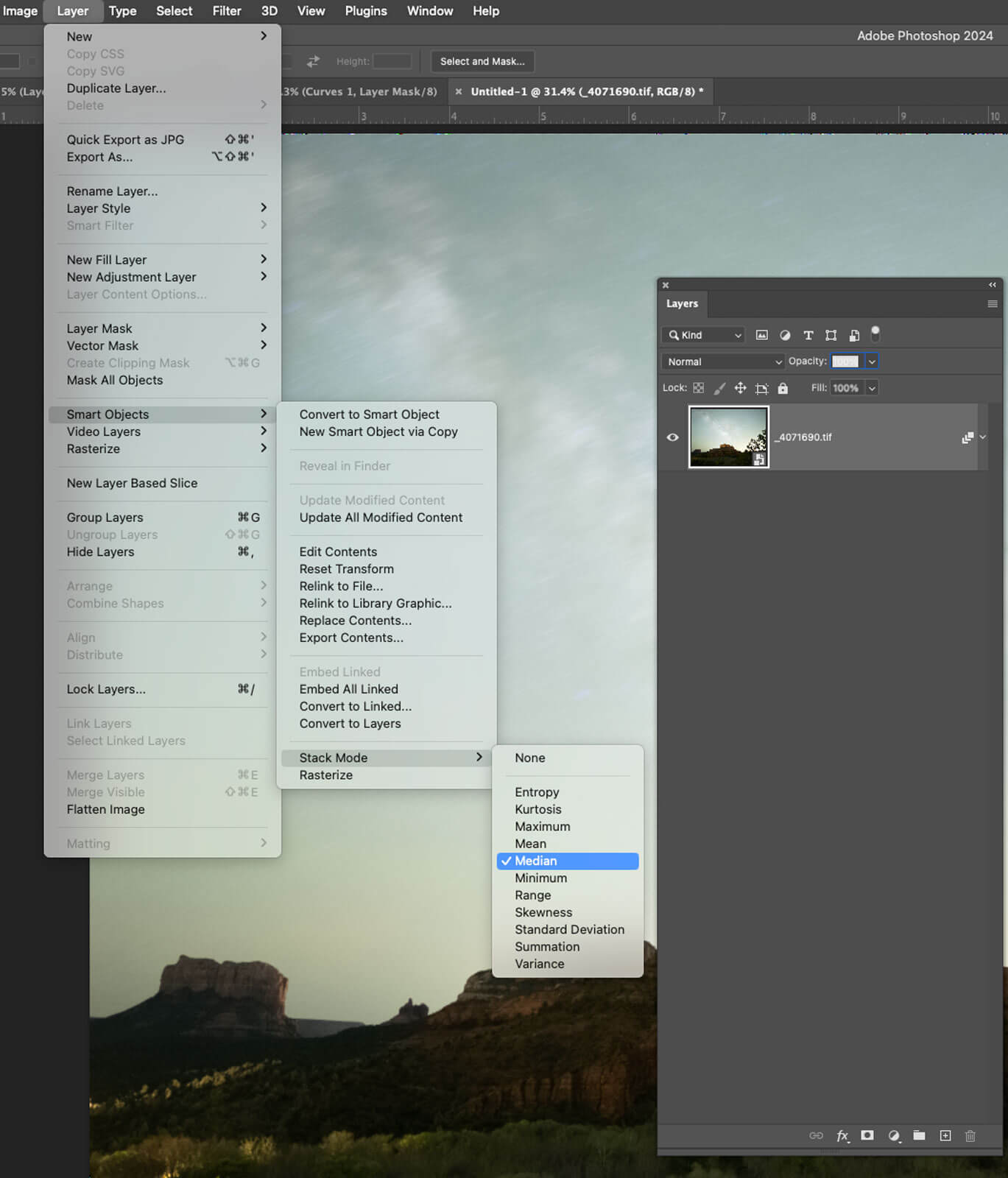
Task: Choose Flatten Image in Layer menu
Action: coord(105,809)
